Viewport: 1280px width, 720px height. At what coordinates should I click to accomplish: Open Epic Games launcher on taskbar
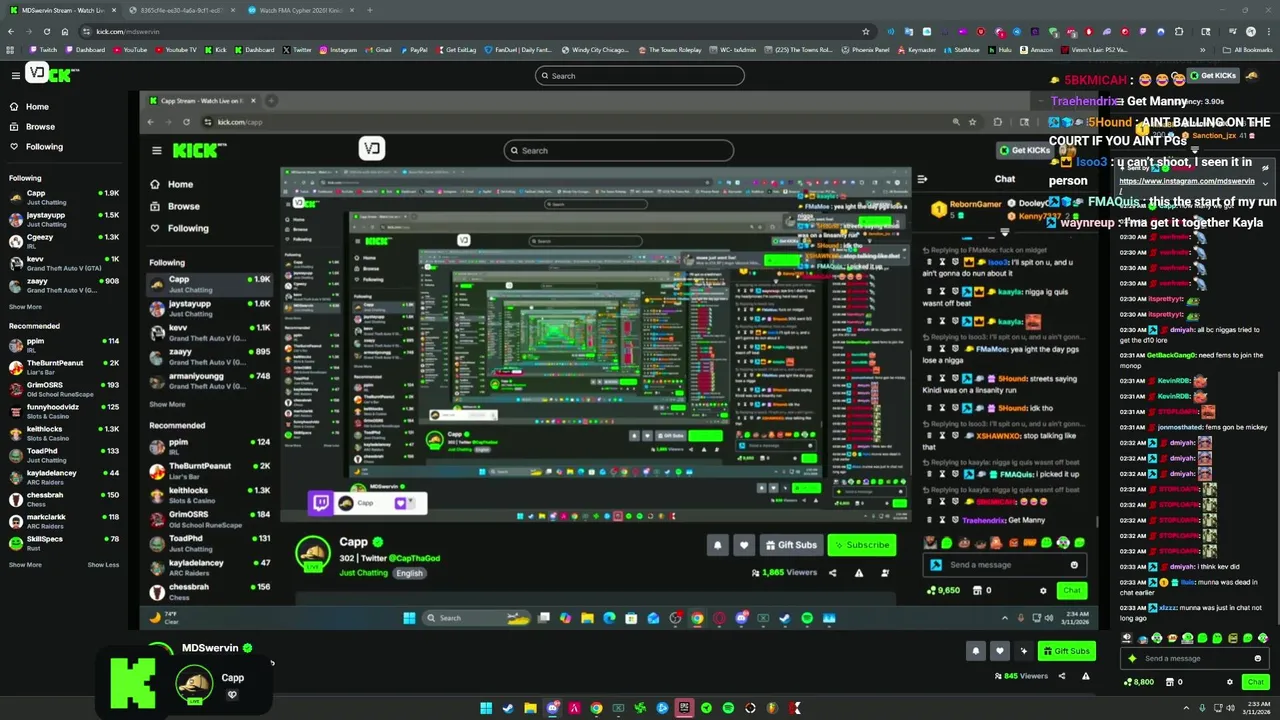684,708
